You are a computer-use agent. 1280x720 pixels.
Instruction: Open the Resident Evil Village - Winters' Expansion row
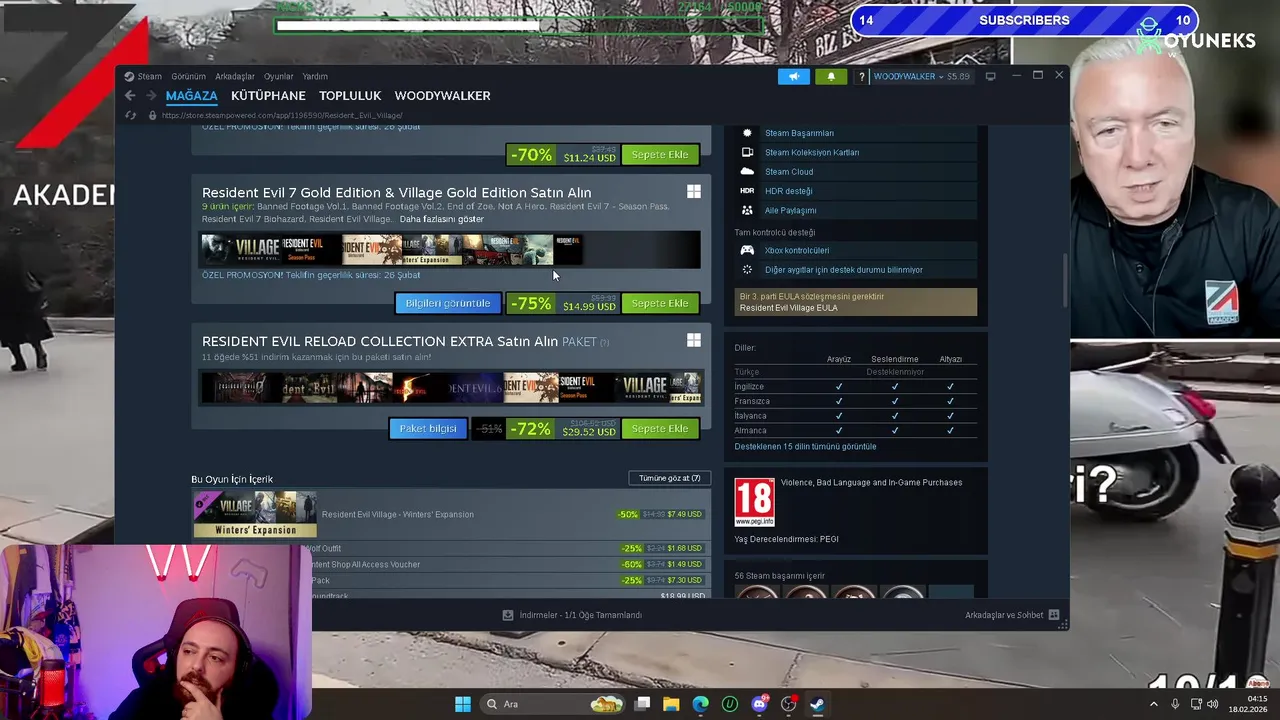click(x=450, y=514)
